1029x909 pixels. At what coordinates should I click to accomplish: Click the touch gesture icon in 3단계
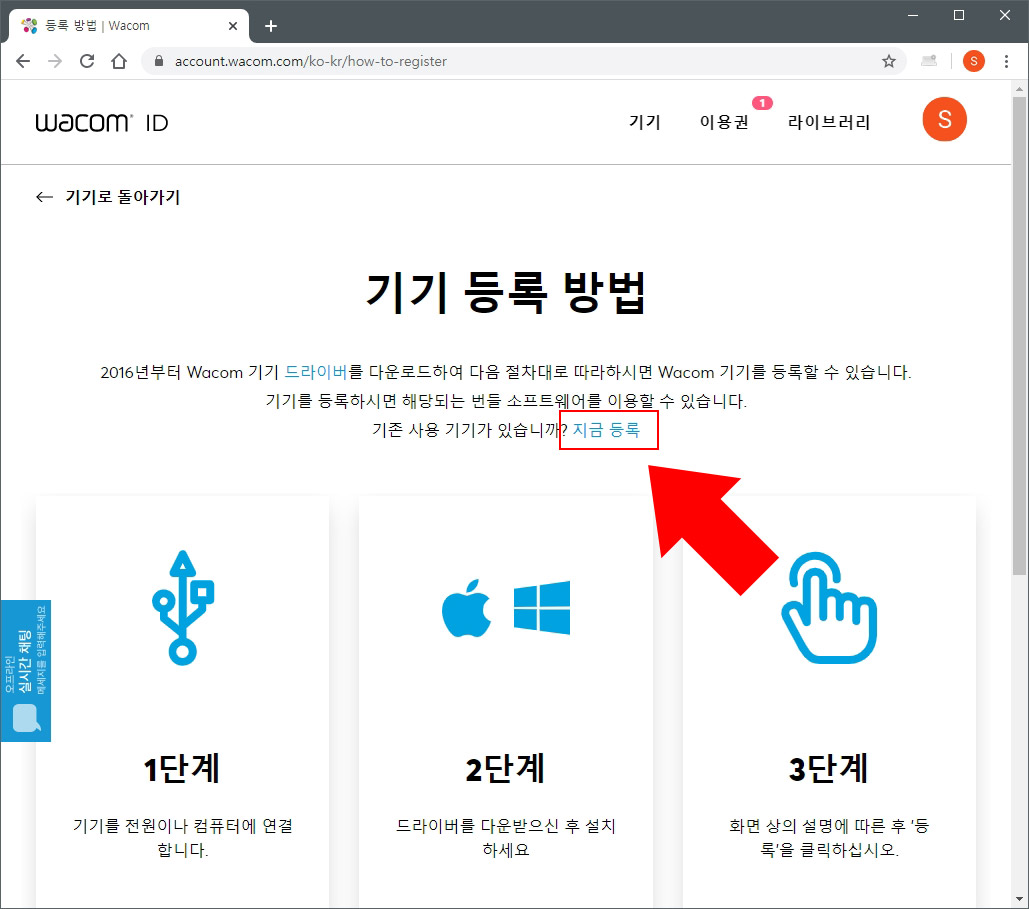coord(828,610)
